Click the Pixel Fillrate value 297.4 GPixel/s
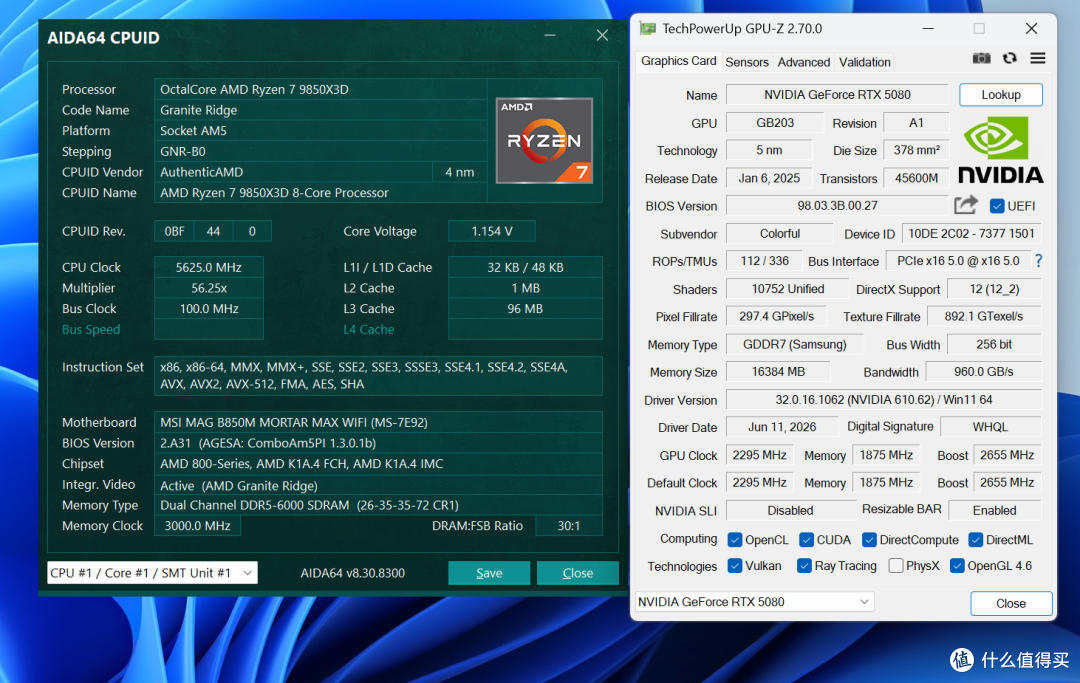The height and width of the screenshot is (683, 1080). 776,317
